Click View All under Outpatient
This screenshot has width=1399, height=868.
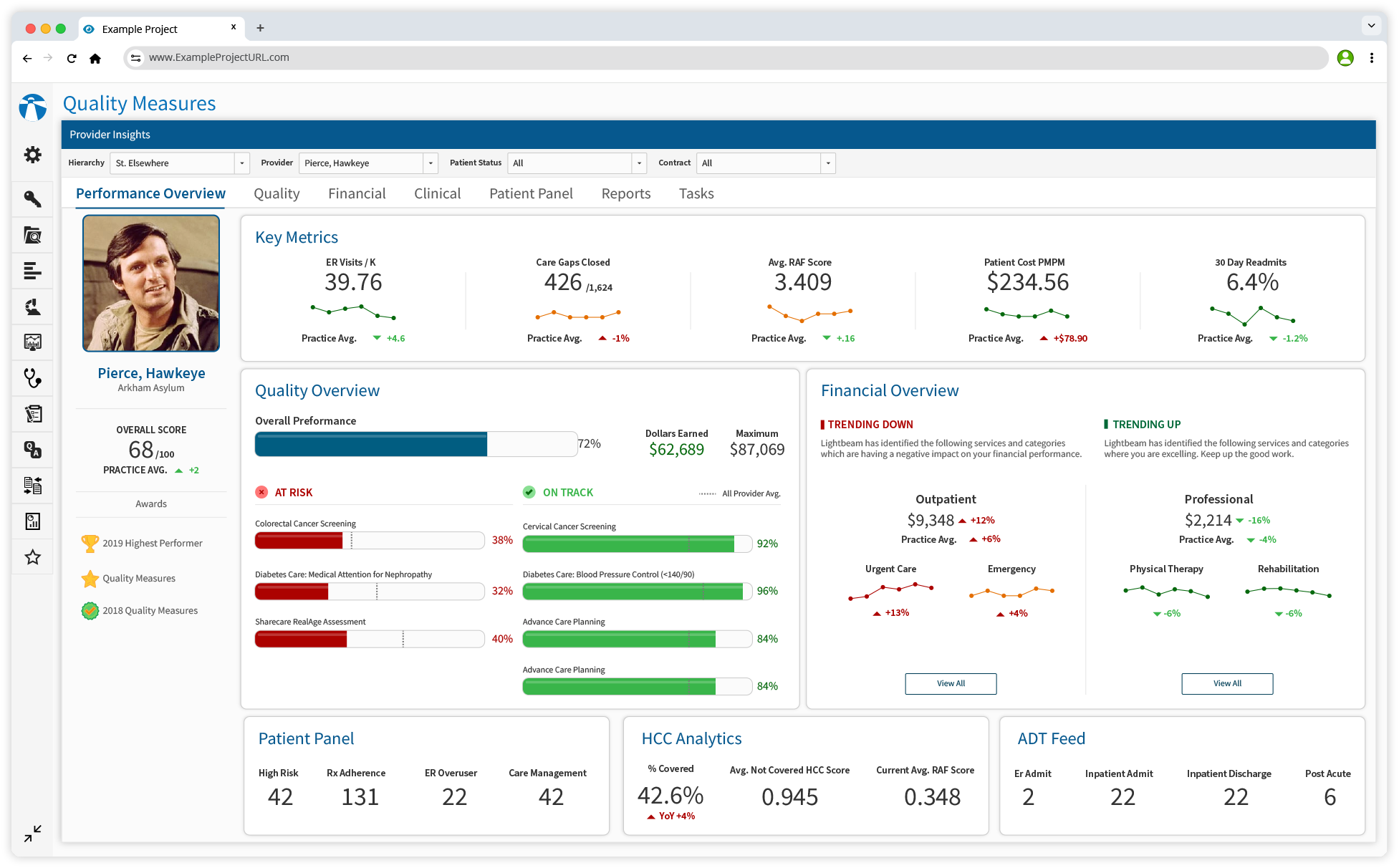click(950, 683)
